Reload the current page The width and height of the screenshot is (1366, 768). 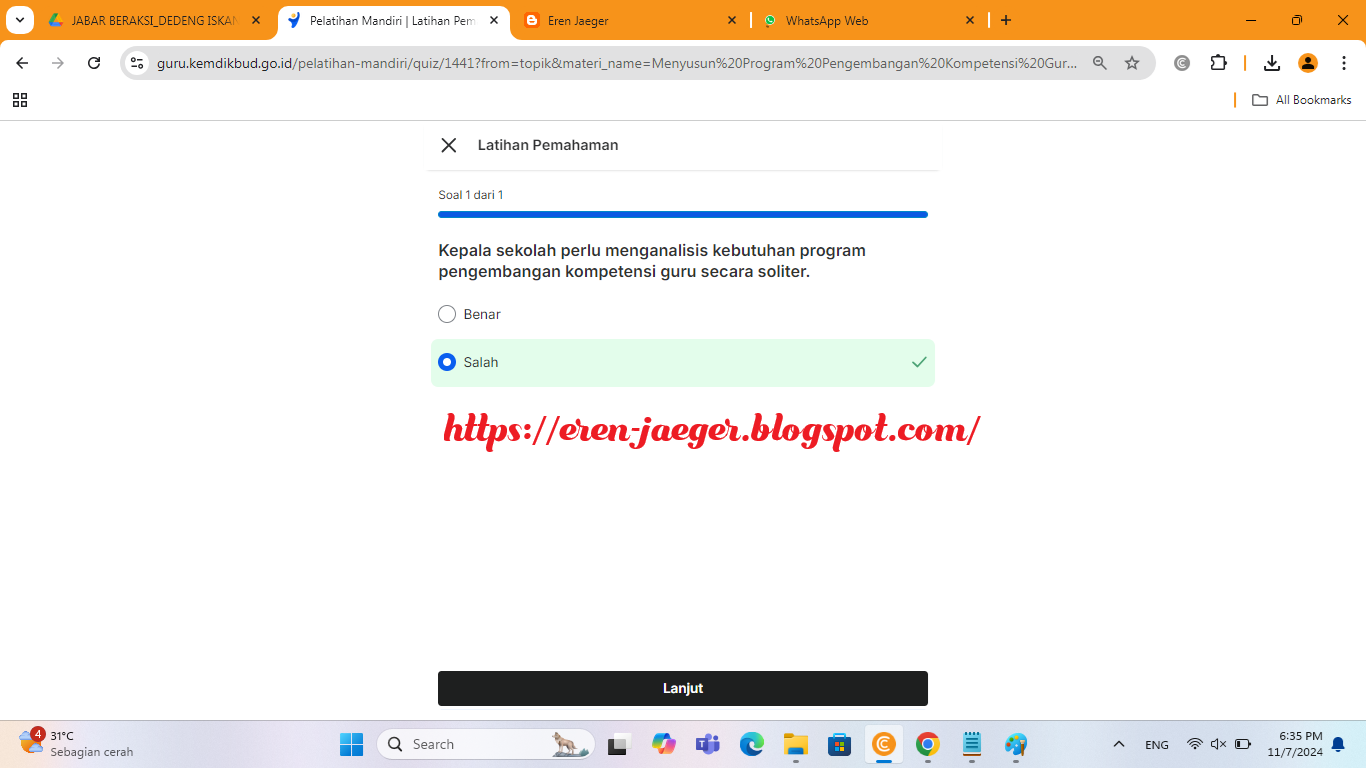point(94,63)
